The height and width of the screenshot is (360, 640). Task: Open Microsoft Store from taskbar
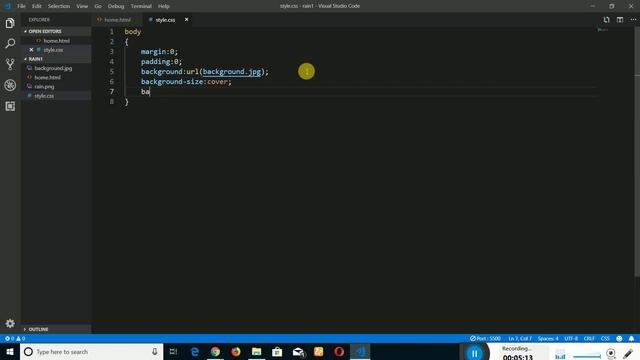[x=277, y=351]
